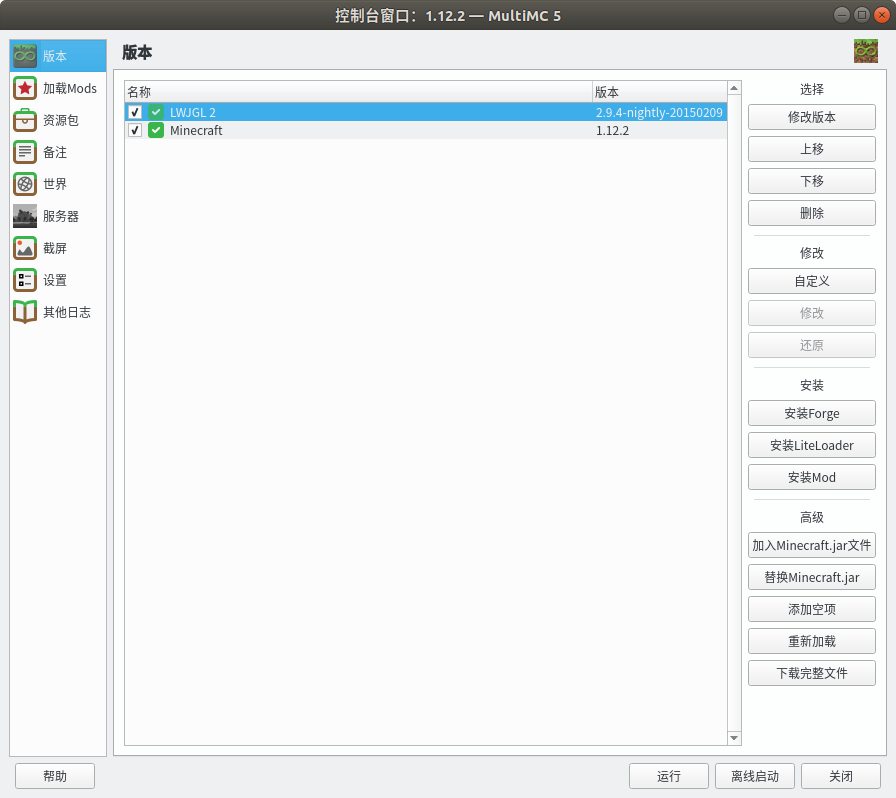Open the 备注 page
The height and width of the screenshot is (798, 896).
pyautogui.click(x=58, y=152)
